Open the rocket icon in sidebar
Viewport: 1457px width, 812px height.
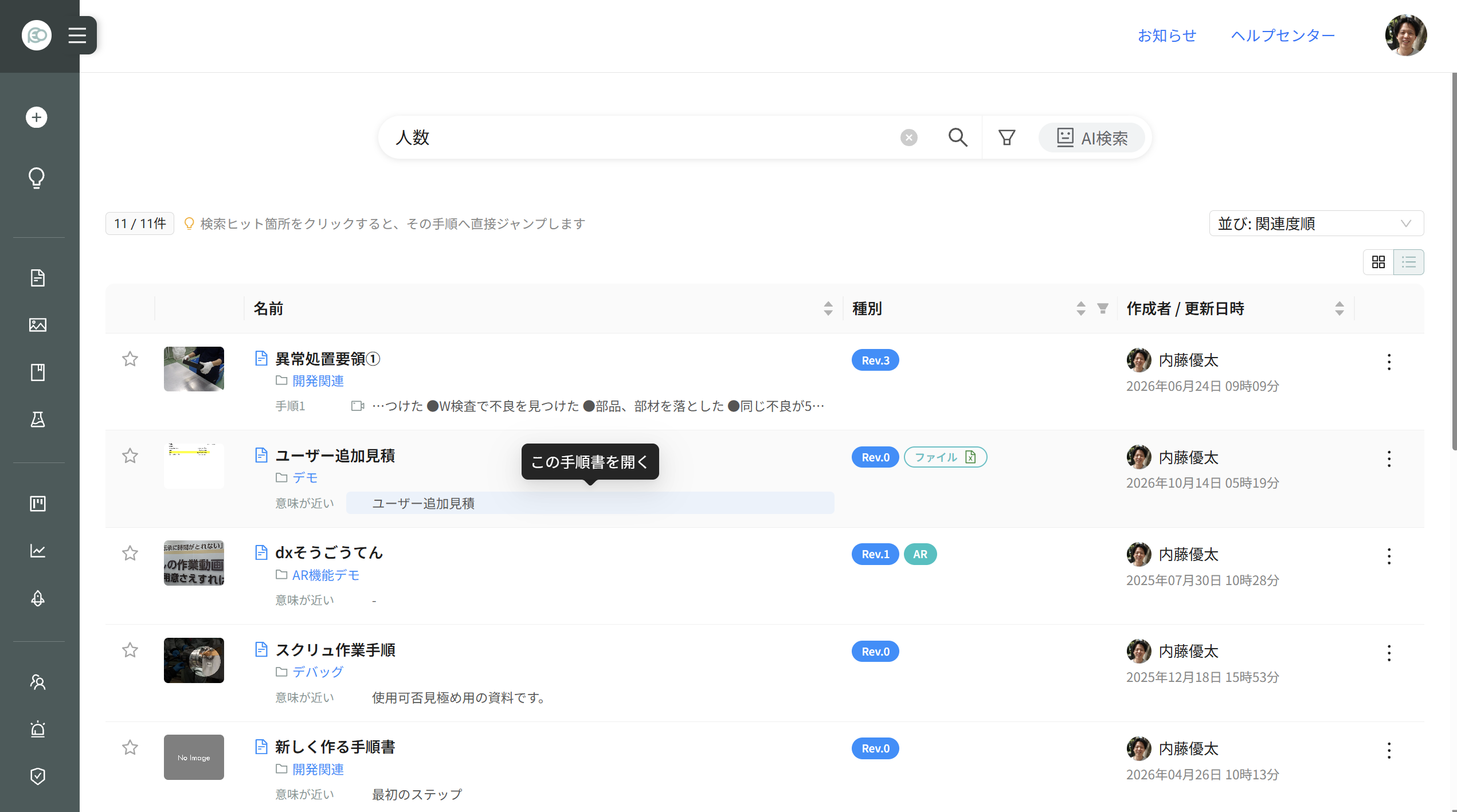38,598
